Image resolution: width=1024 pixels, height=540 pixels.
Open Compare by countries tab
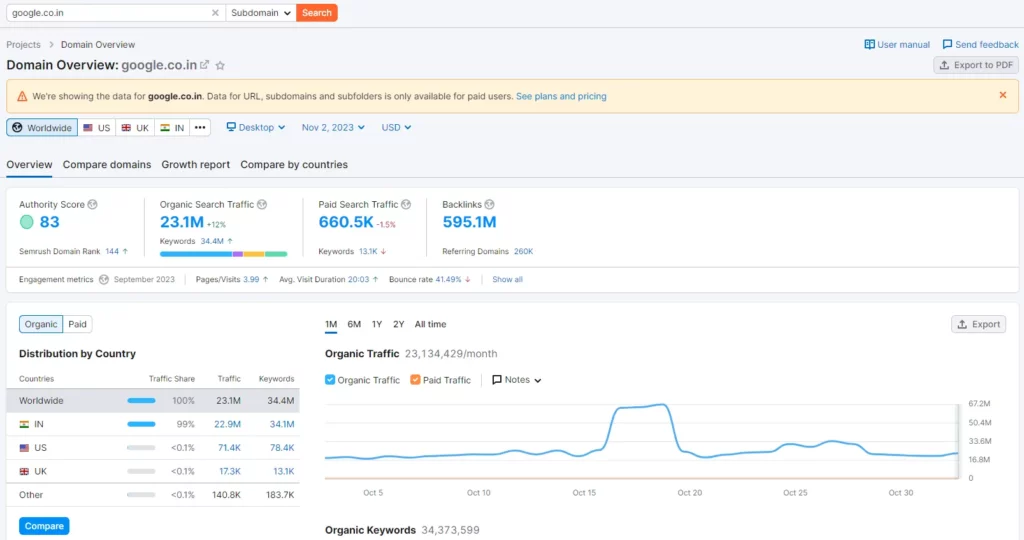click(x=294, y=165)
